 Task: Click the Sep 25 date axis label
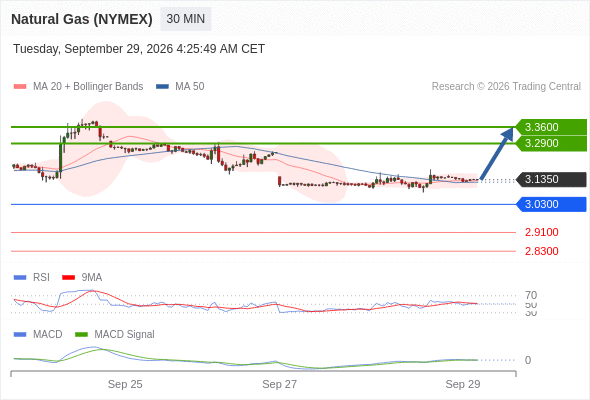coord(125,384)
